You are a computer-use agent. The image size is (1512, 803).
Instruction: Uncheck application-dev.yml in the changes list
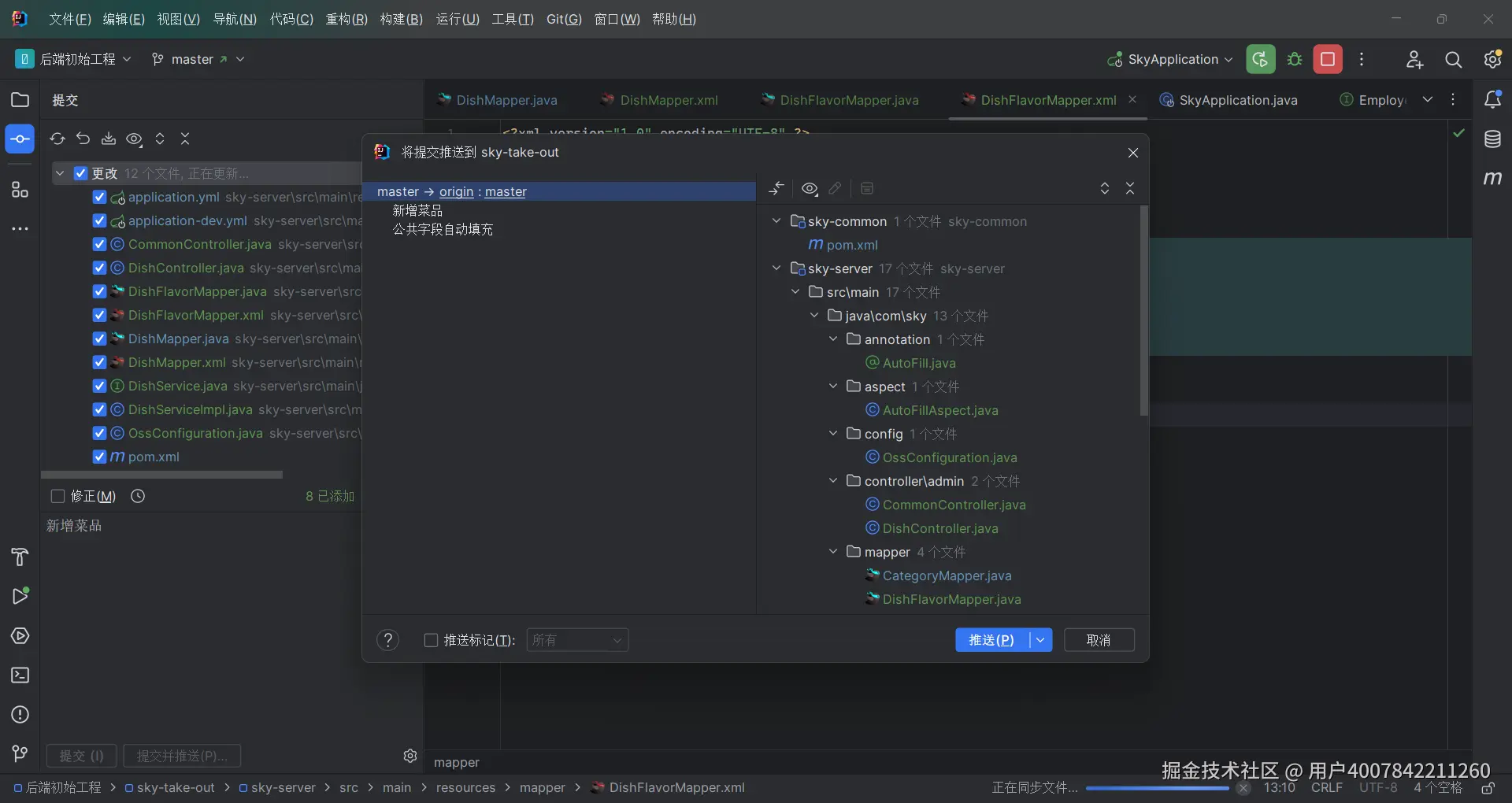[99, 220]
